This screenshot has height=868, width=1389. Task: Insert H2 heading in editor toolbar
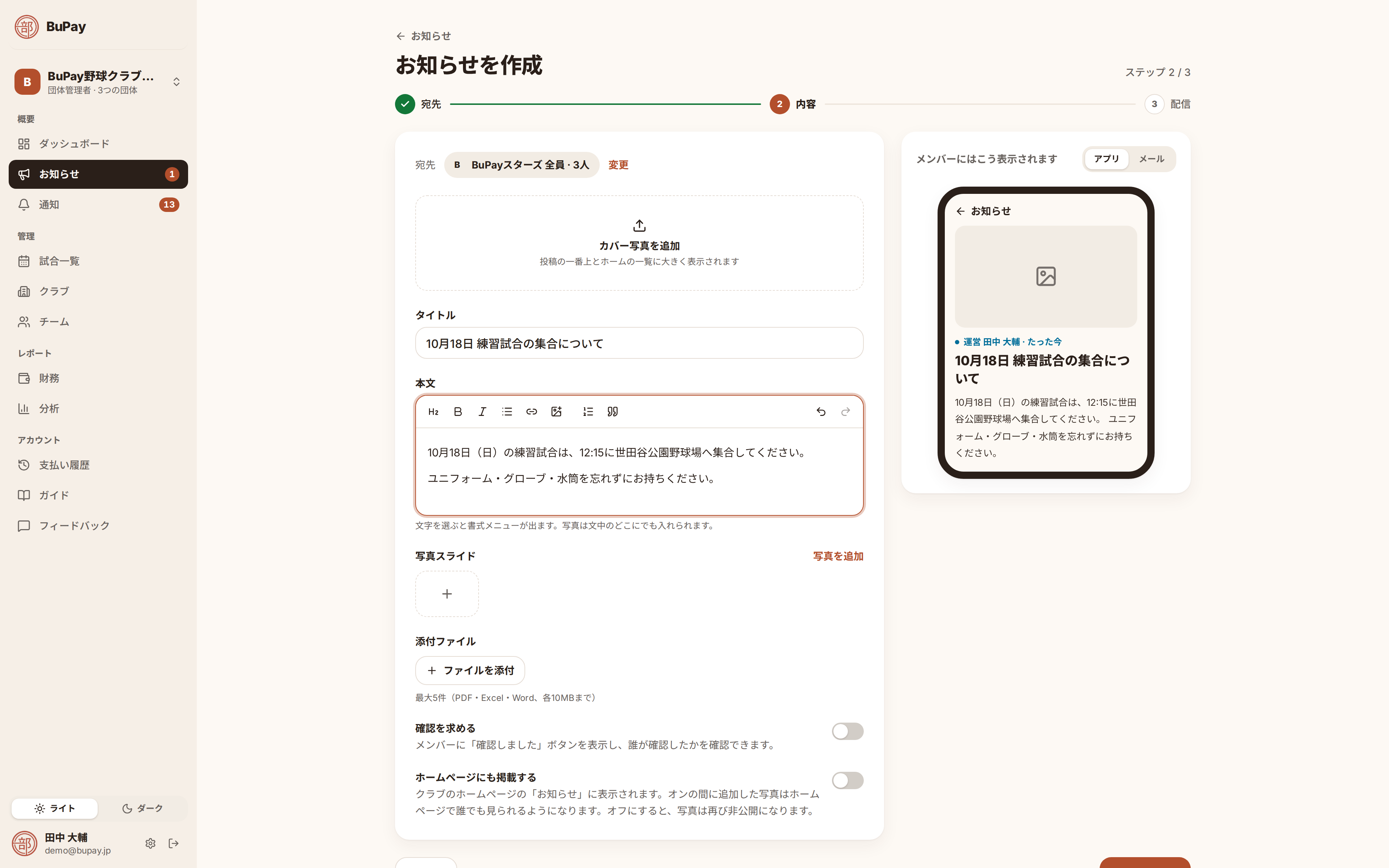coord(433,412)
